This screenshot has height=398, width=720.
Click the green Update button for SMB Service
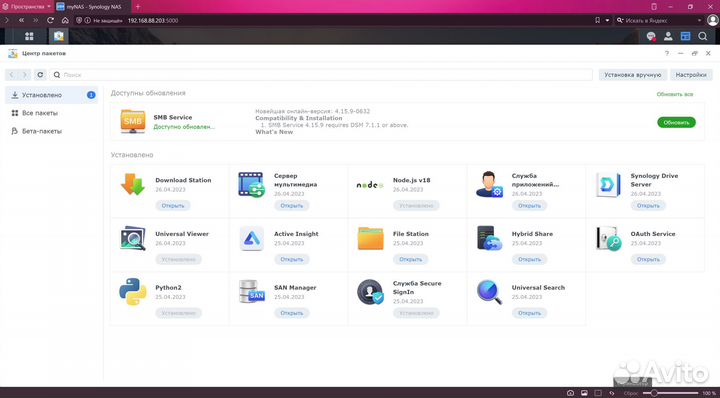pyautogui.click(x=676, y=123)
